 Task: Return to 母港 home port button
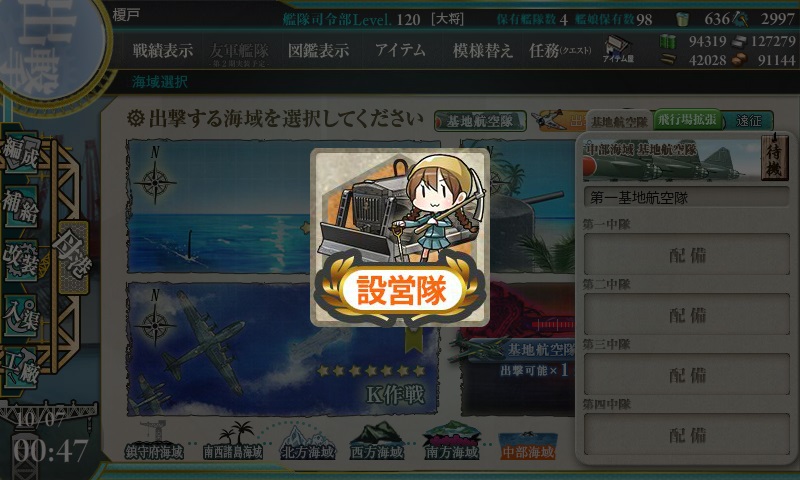pyautogui.click(x=74, y=257)
